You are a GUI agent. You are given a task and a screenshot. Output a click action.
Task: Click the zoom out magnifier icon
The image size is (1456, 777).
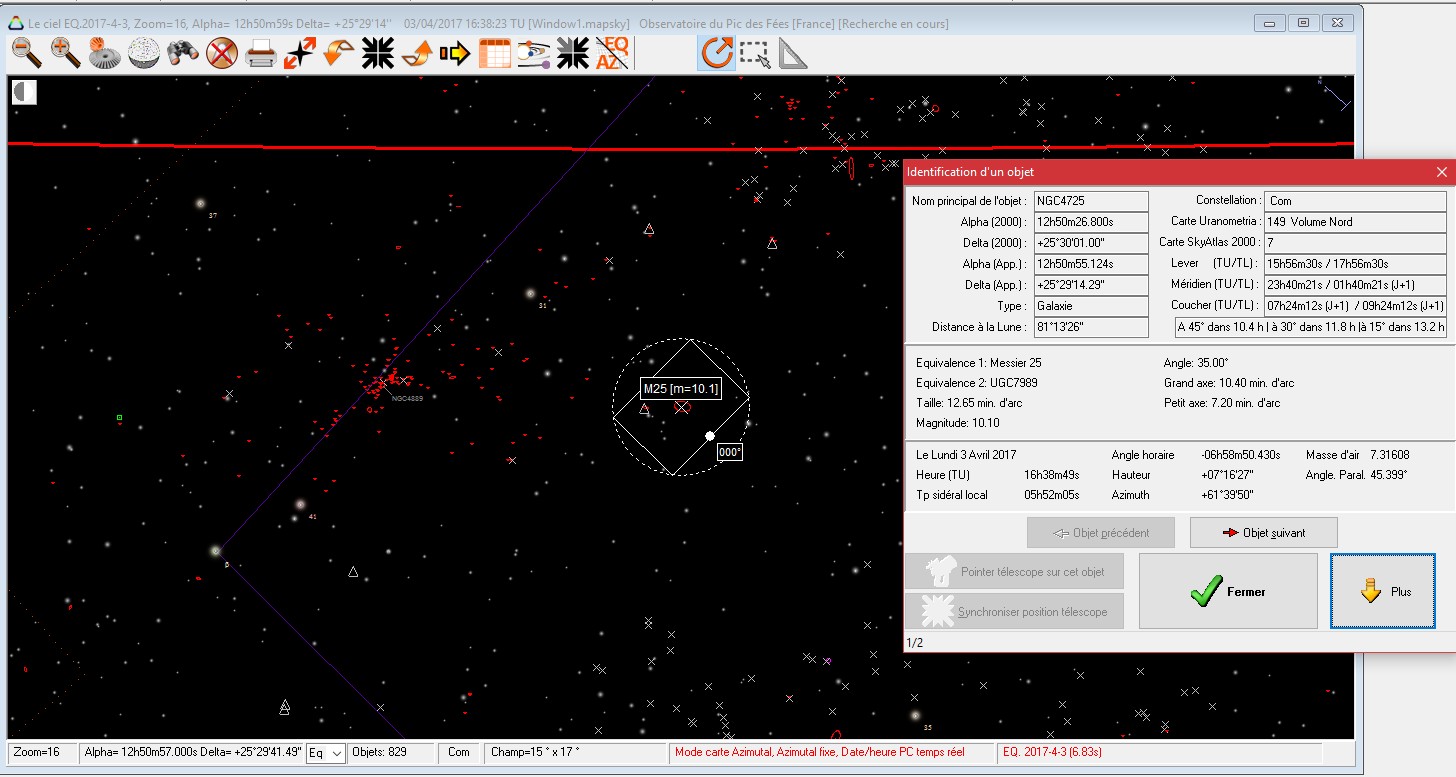coord(26,53)
